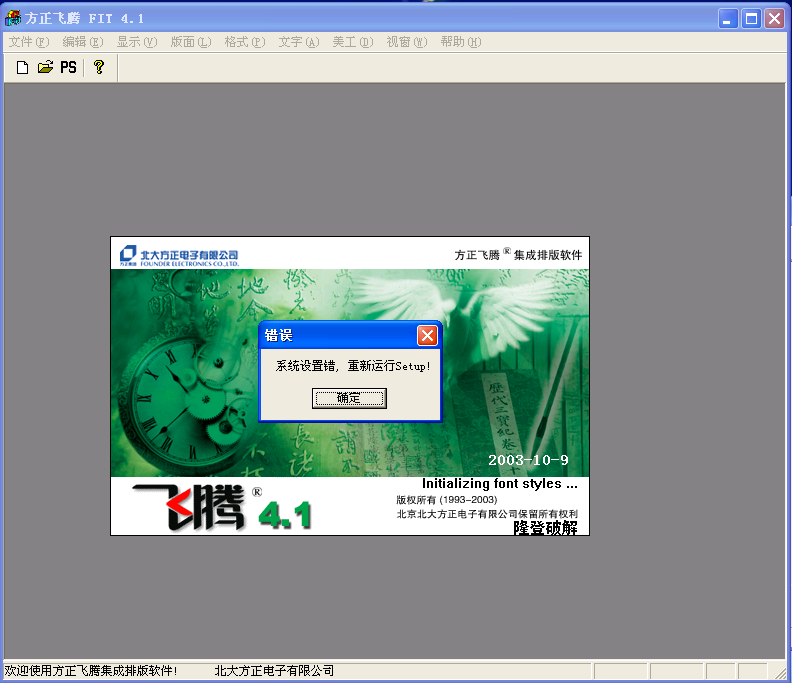The height and width of the screenshot is (683, 792).
Task: Open the 帮助(H) menu
Action: point(461,42)
